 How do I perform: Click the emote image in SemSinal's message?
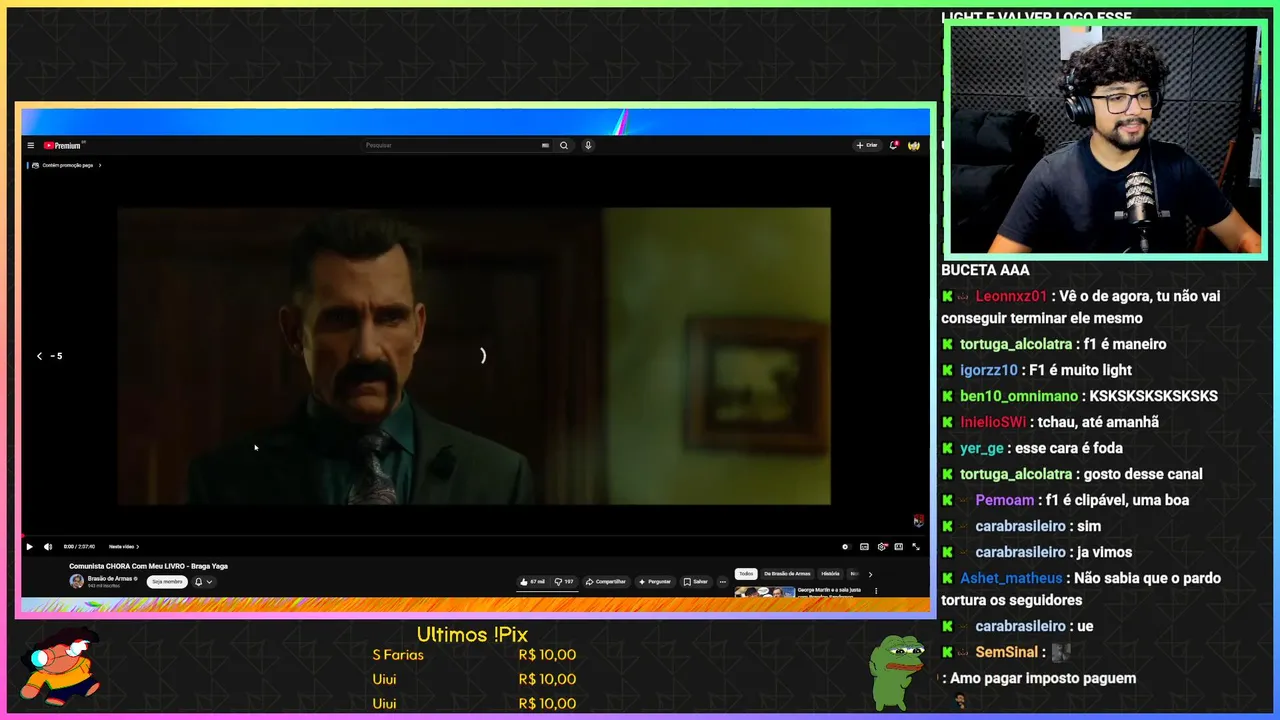(x=1061, y=652)
